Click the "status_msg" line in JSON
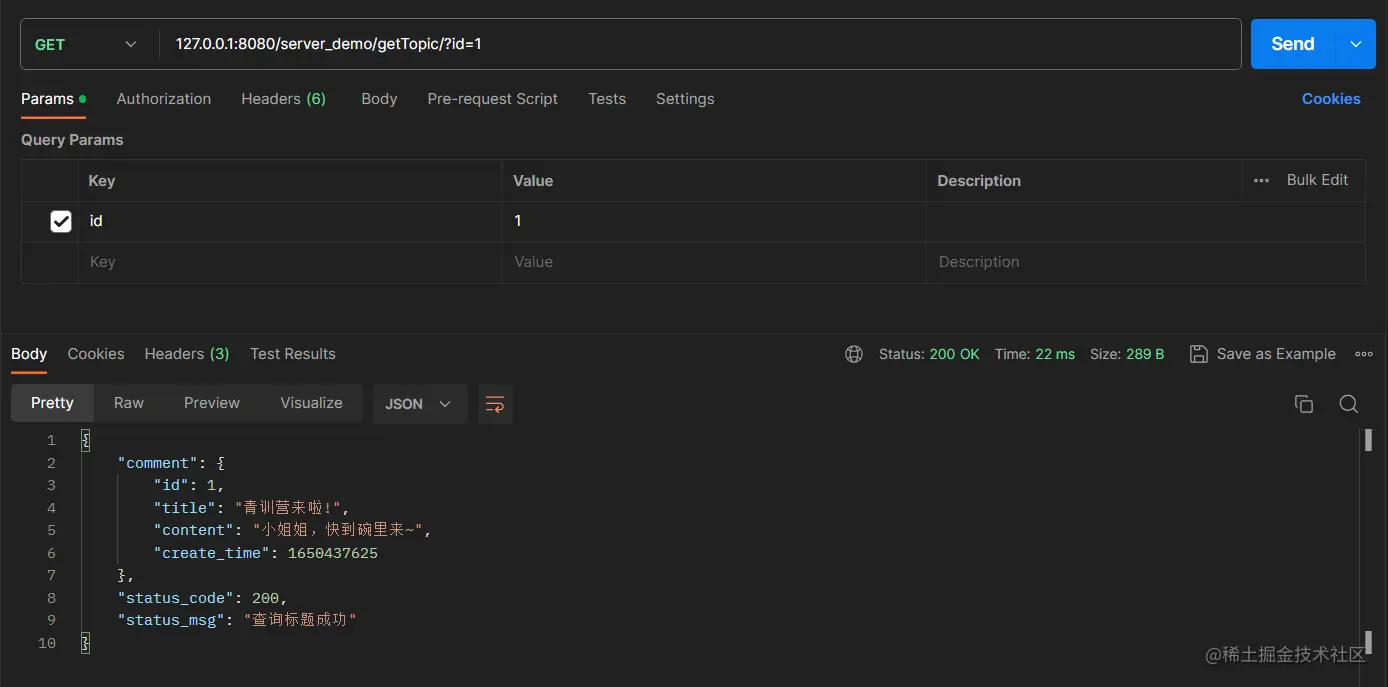Screen dimensions: 1388x687 pos(237,620)
